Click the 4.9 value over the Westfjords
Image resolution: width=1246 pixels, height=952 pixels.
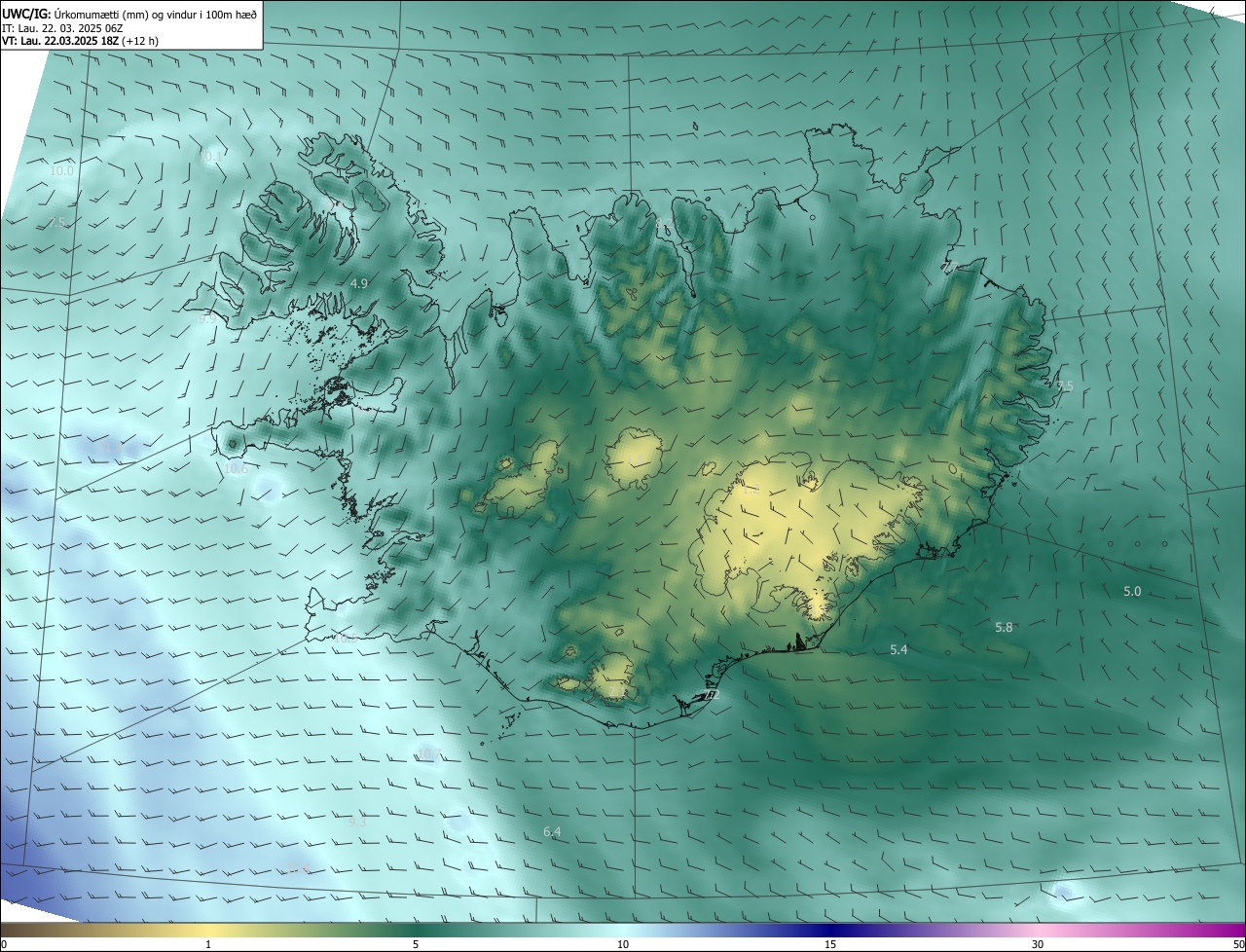pyautogui.click(x=359, y=283)
